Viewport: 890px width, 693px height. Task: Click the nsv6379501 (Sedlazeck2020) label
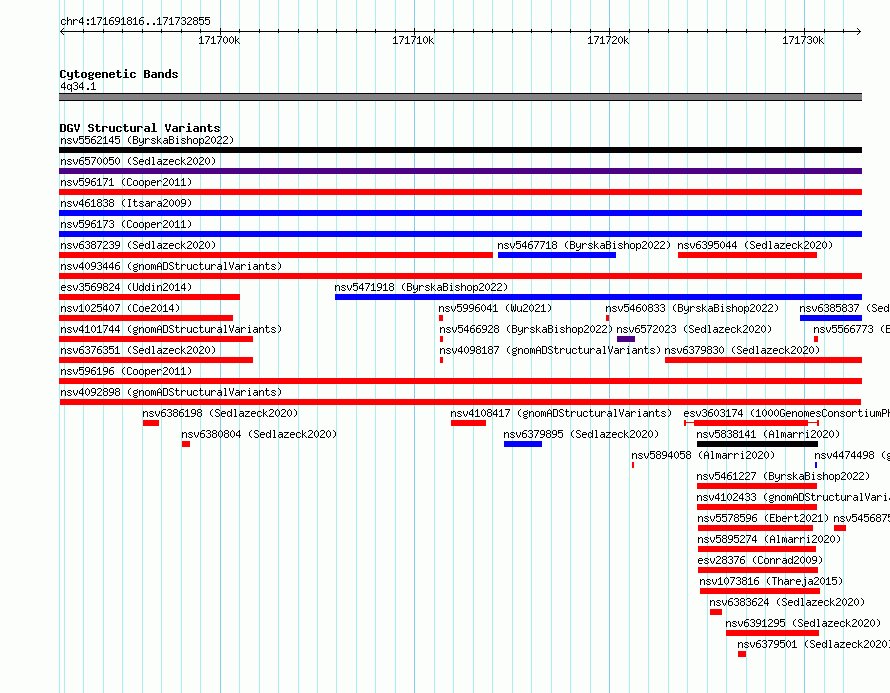(x=813, y=644)
